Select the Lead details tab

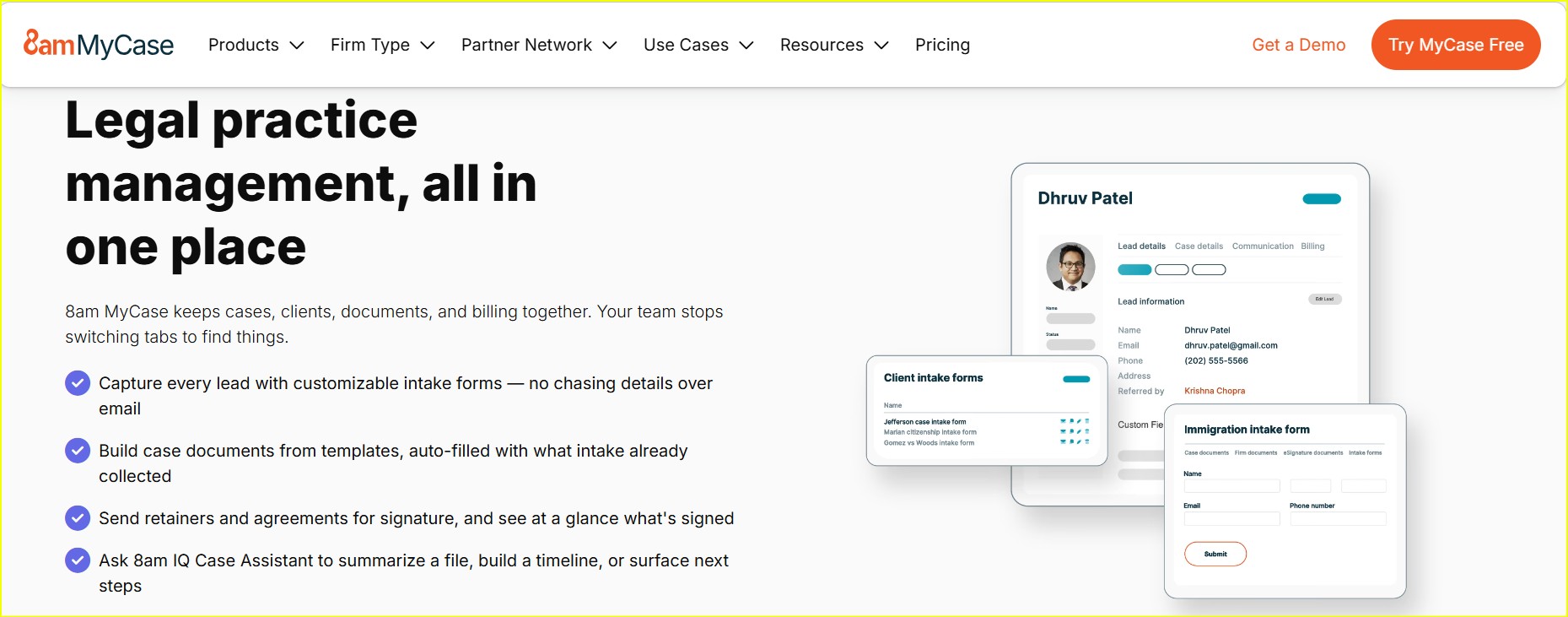tap(1141, 246)
